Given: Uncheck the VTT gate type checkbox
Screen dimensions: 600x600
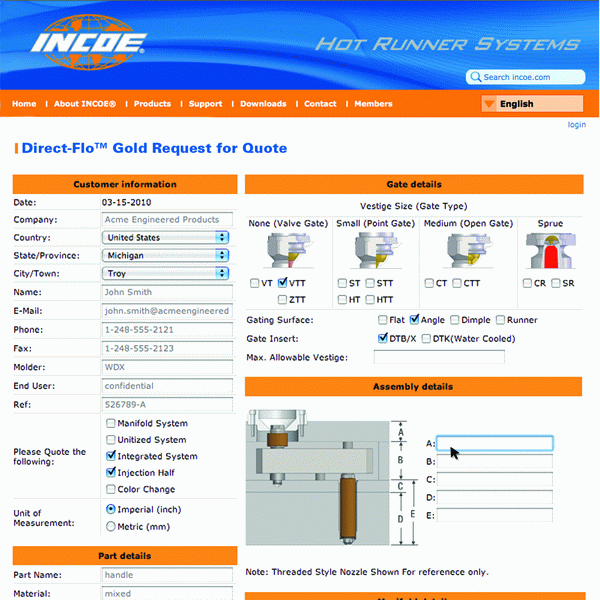Looking at the screenshot, I should pyautogui.click(x=282, y=283).
